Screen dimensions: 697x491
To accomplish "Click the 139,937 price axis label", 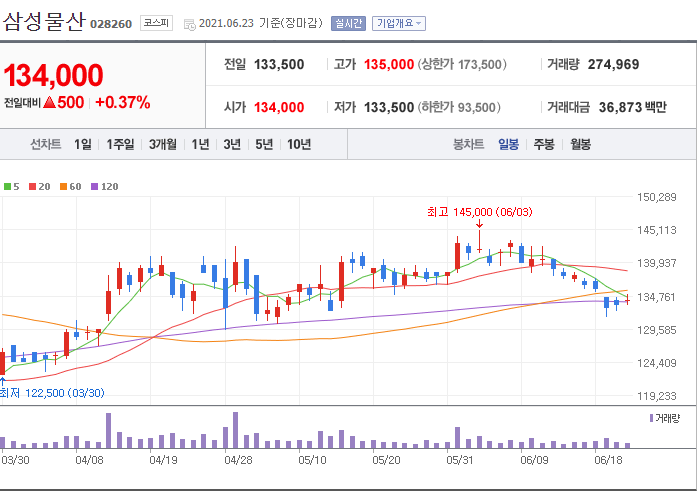I will pyautogui.click(x=657, y=263).
